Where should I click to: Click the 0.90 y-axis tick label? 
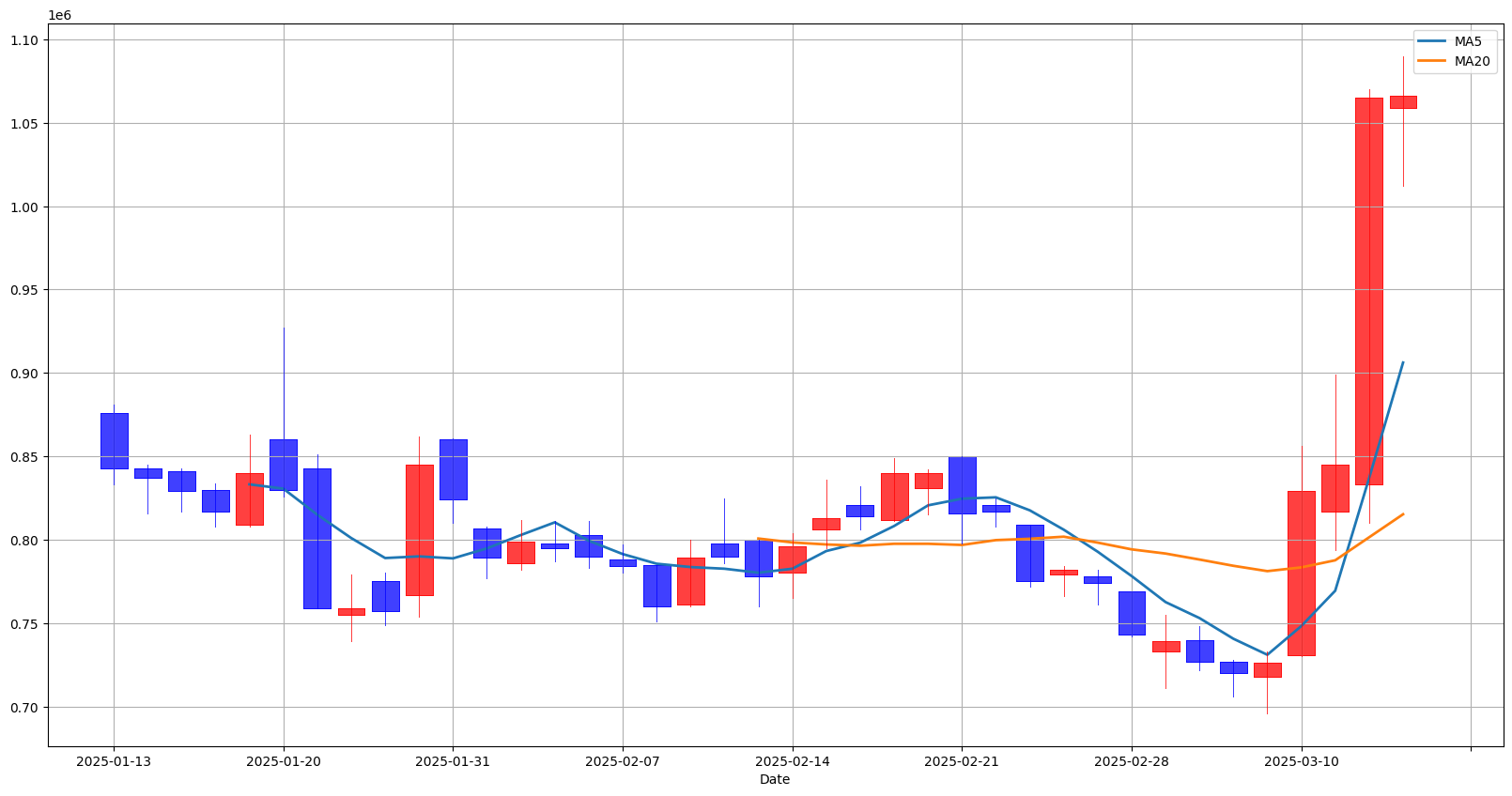(x=25, y=374)
